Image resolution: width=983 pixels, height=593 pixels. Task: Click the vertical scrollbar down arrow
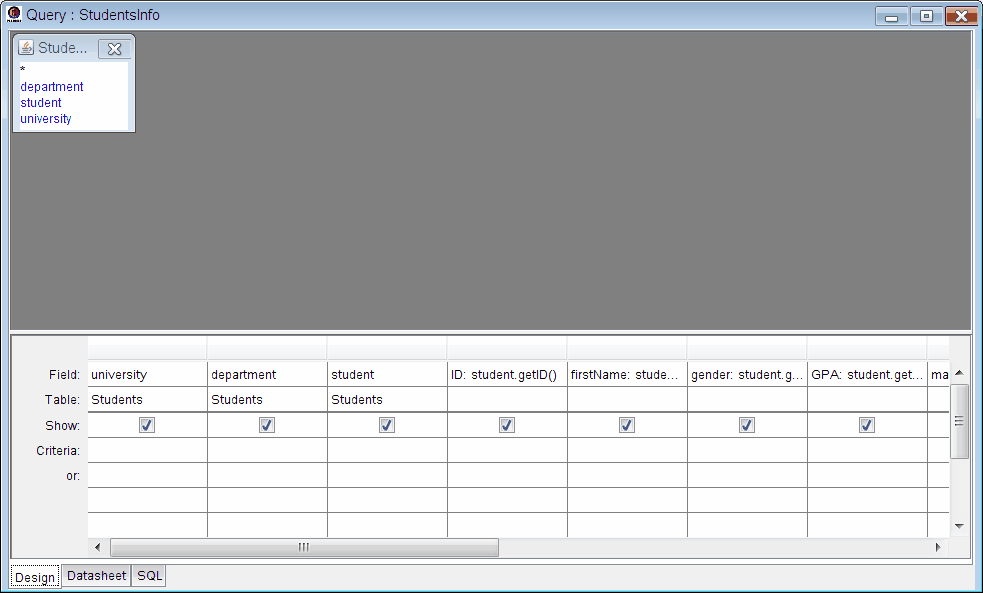[959, 526]
